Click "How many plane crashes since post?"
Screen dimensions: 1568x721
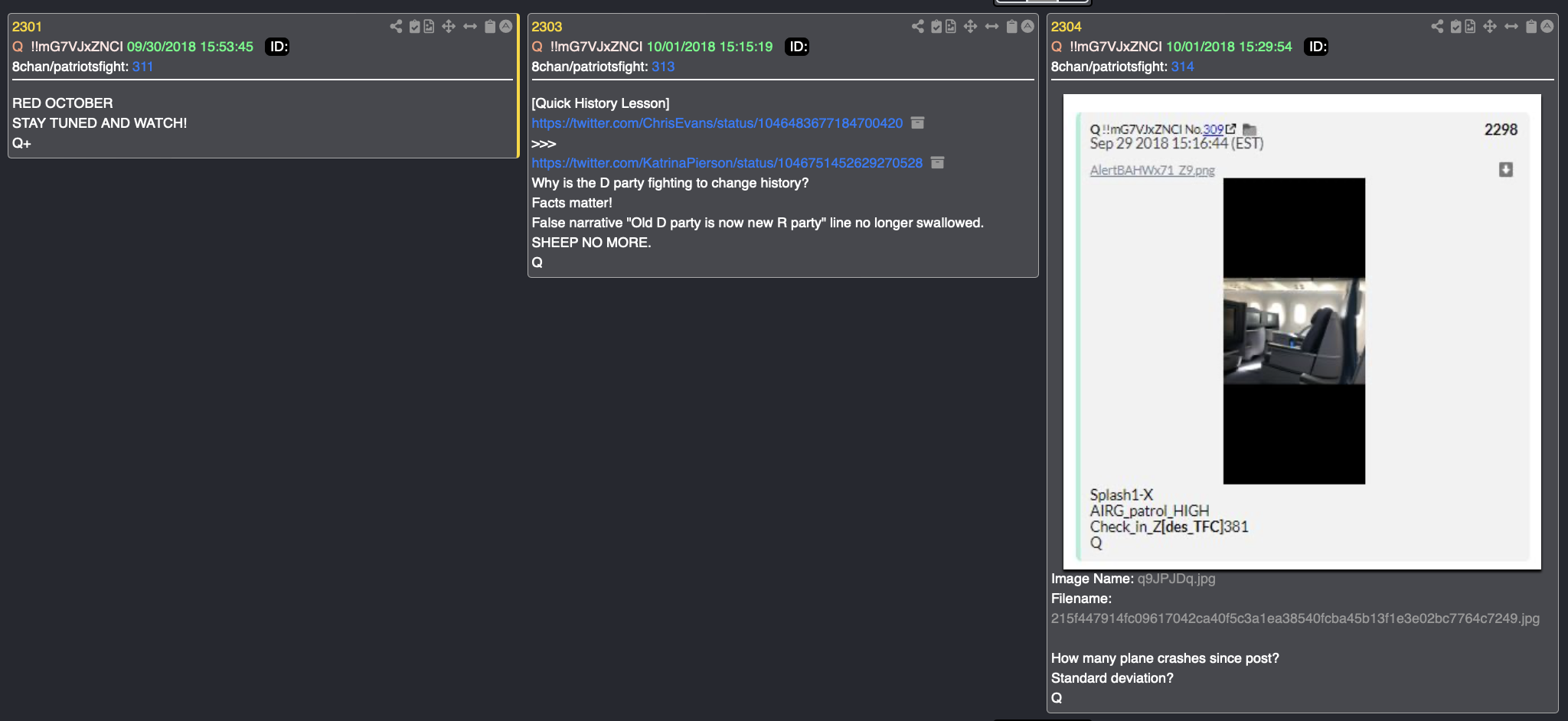coord(1165,658)
